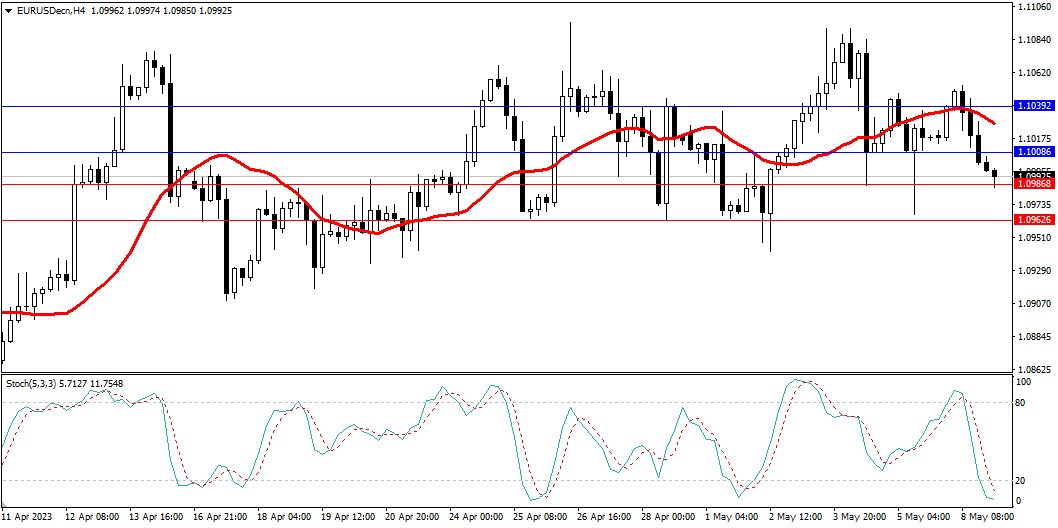Click the 100 level on Stochastic scale

(x=1024, y=382)
